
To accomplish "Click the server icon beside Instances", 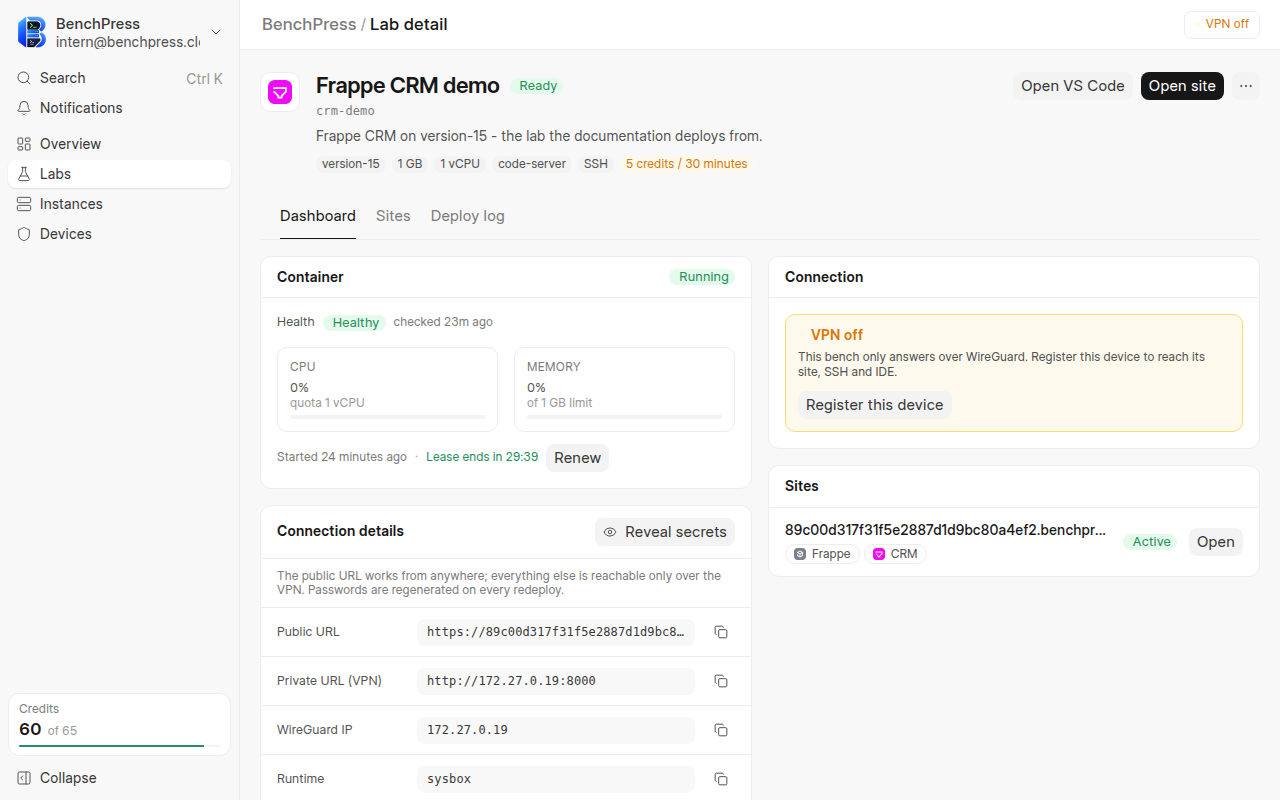I will [24, 204].
